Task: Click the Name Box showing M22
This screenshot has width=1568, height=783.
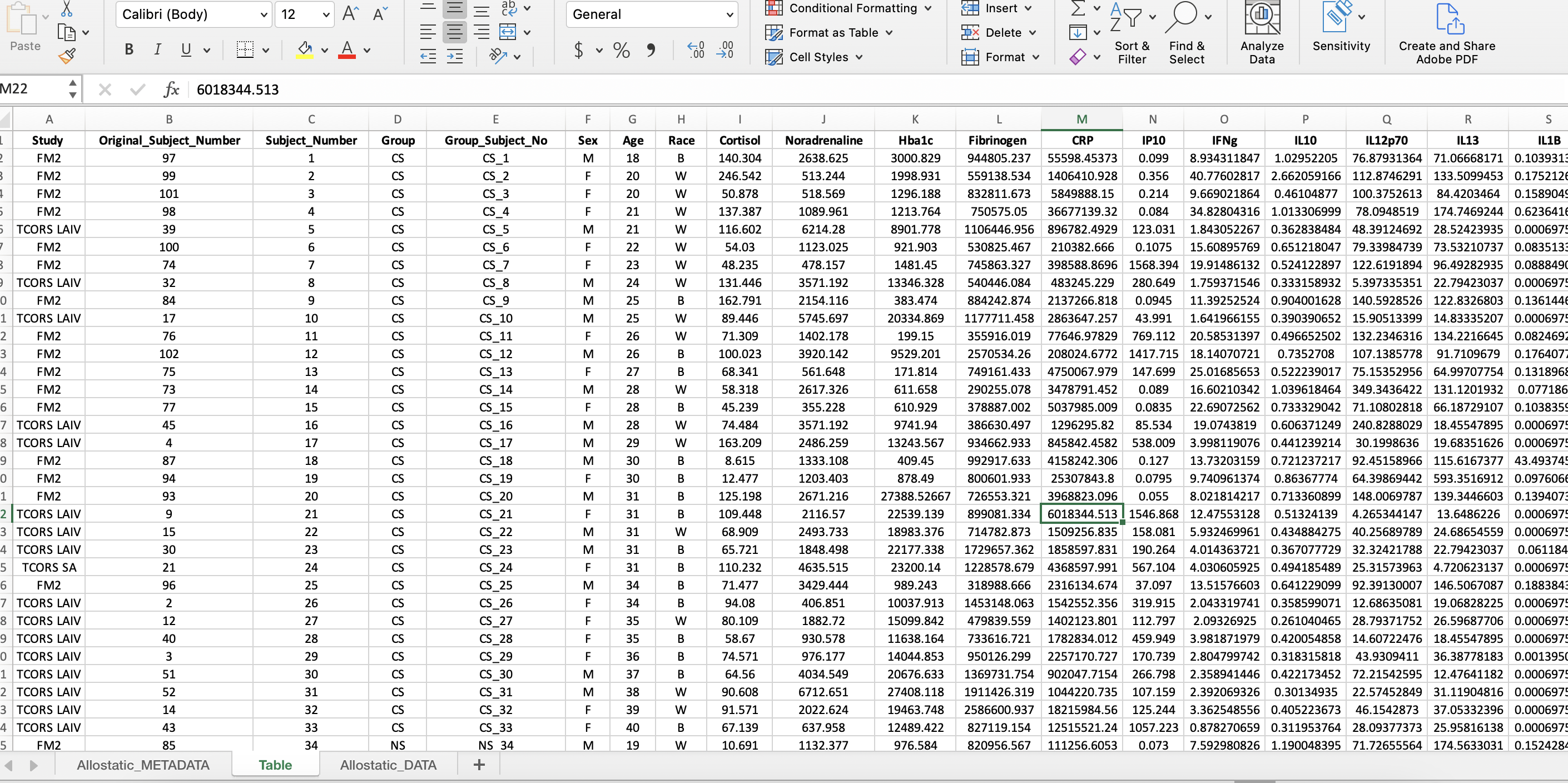Action: (31, 90)
